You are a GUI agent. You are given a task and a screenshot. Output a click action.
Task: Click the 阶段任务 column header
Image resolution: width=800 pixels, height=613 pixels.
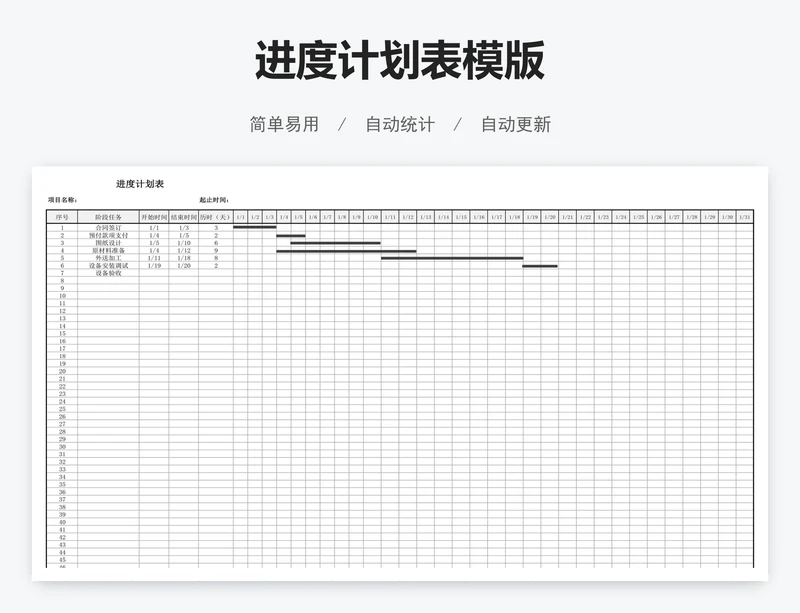[108, 217]
